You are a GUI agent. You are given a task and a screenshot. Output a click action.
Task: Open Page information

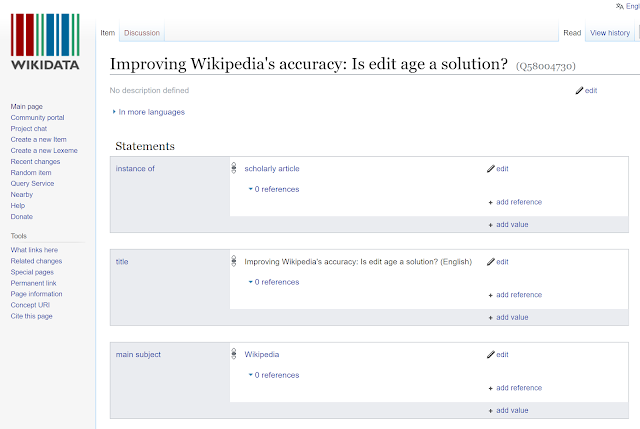click(36, 294)
